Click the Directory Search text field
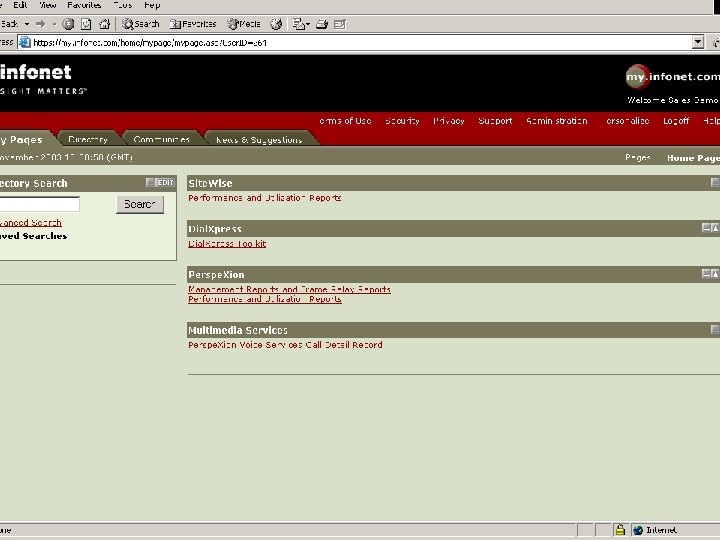The image size is (720, 540). point(39,204)
